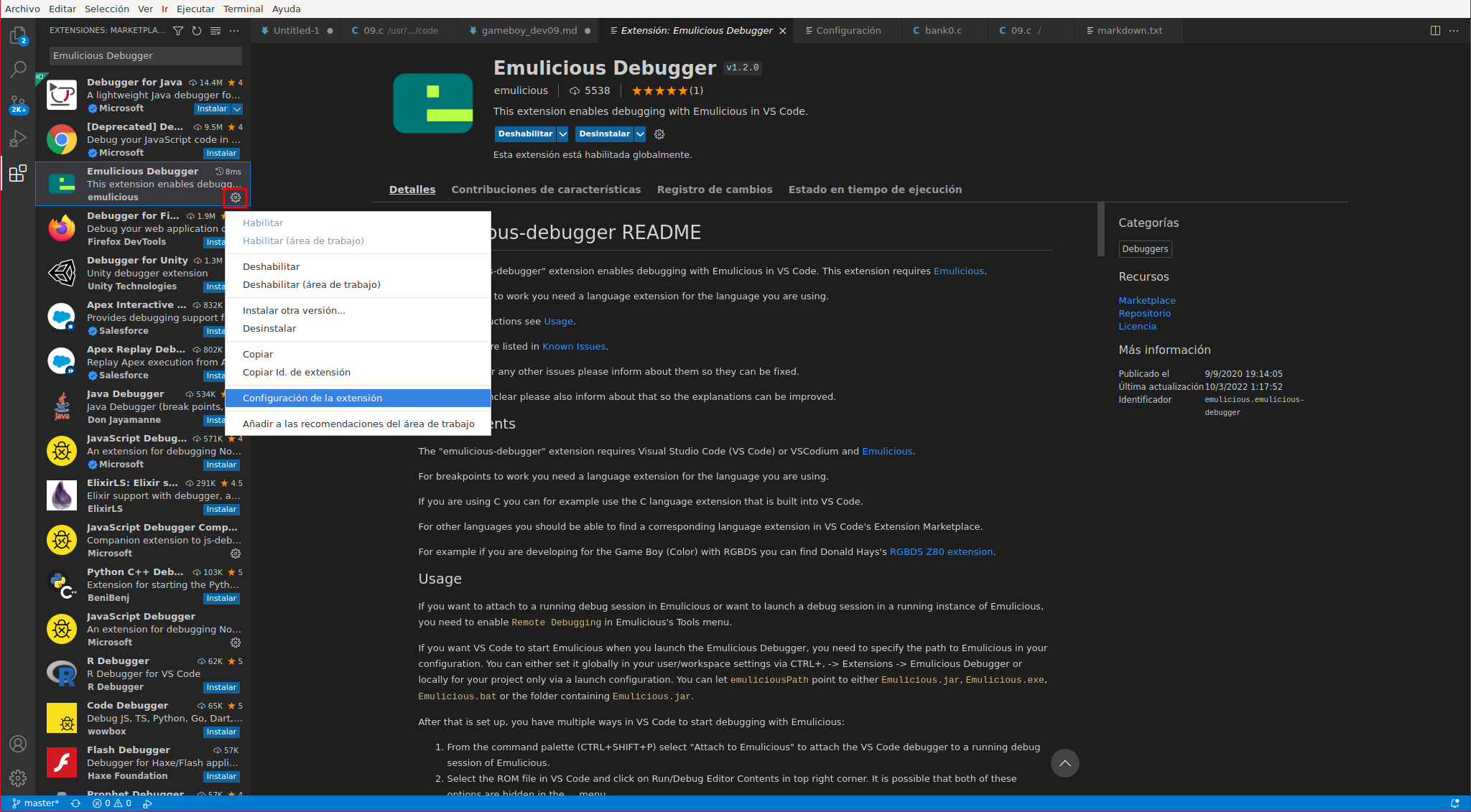Open the Search view icon
The height and width of the screenshot is (812, 1471).
pos(18,70)
